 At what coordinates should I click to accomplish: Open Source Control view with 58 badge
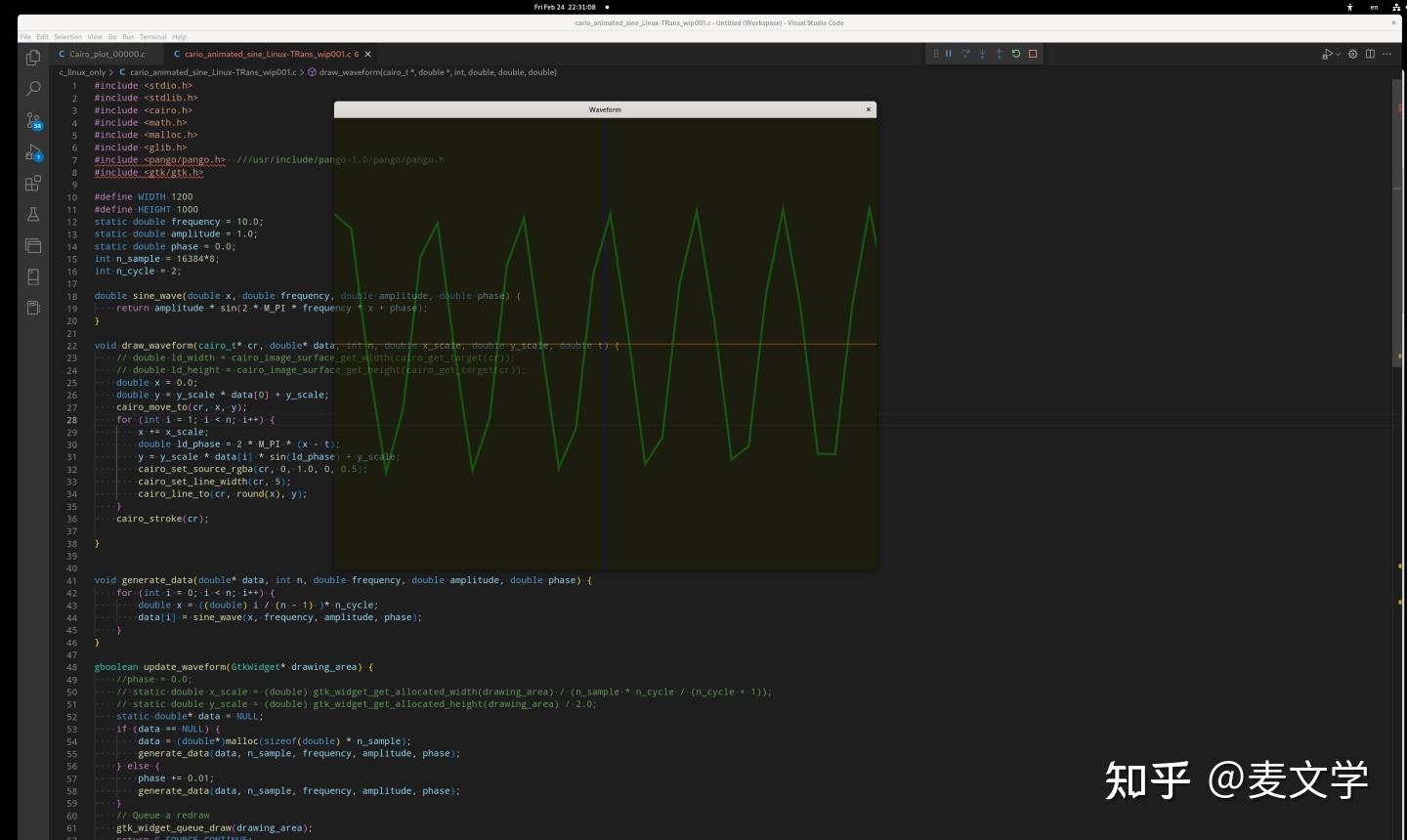(x=33, y=120)
